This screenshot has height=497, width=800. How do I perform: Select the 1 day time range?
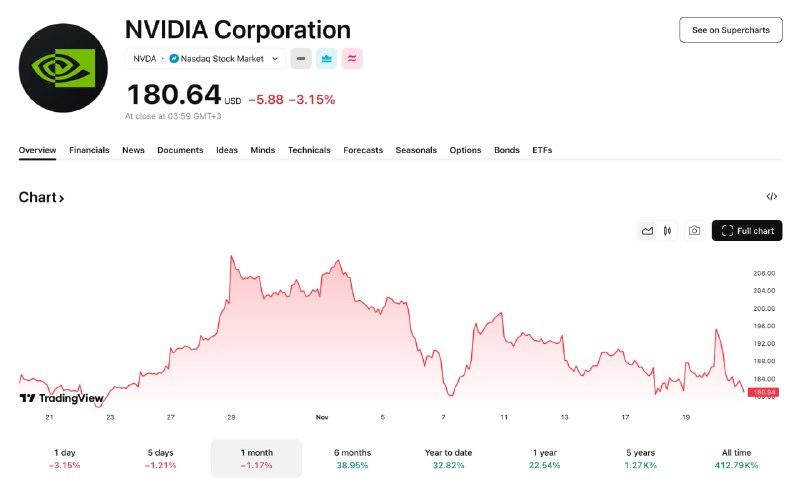[64, 458]
